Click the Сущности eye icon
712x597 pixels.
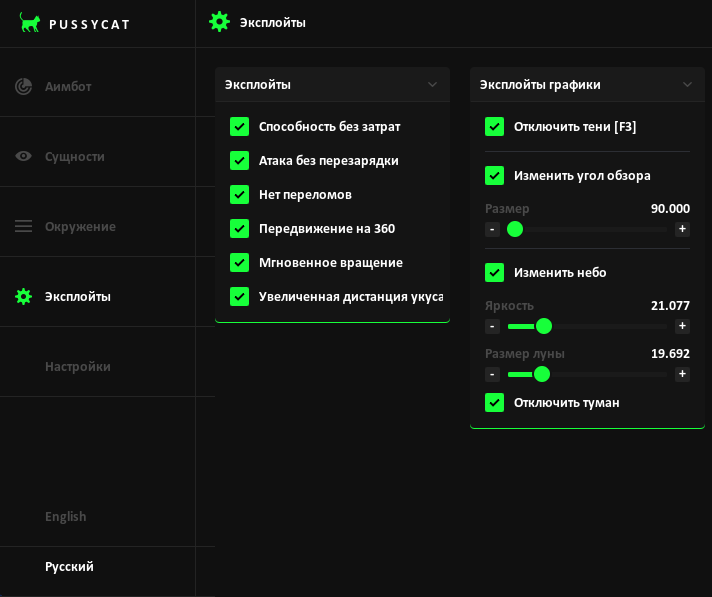[24, 157]
